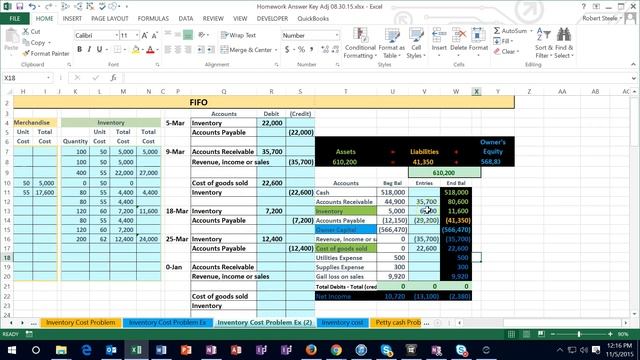Open the Number format dropdown
The height and width of the screenshot is (360, 640).
click(x=337, y=36)
